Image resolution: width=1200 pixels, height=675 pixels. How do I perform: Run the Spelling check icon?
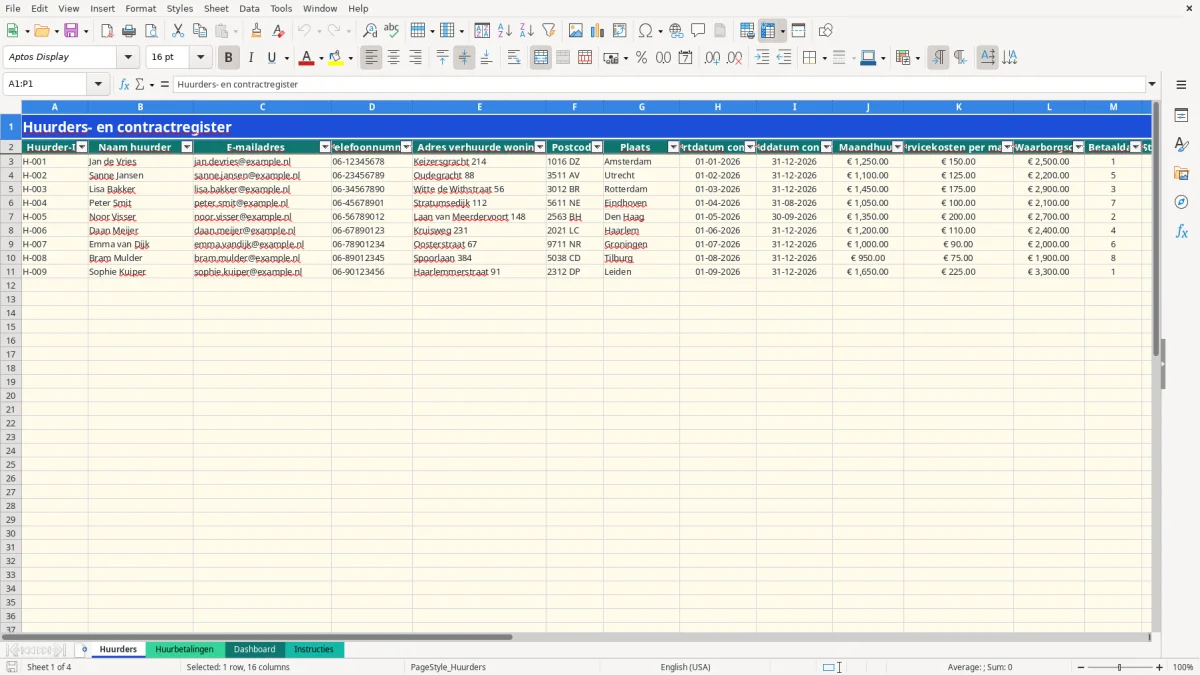[392, 31]
